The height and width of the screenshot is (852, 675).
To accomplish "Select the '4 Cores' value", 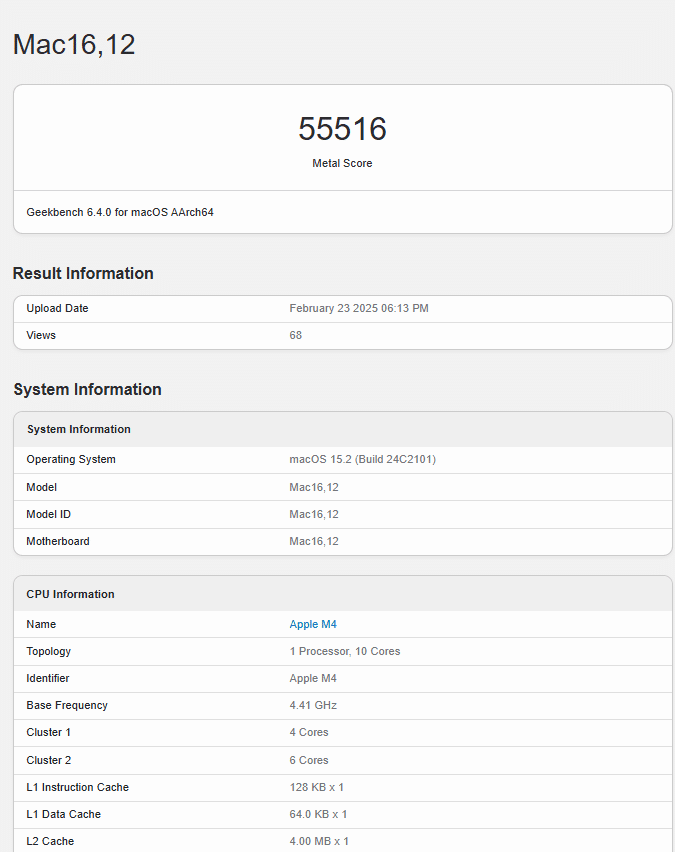I will pyautogui.click(x=309, y=732).
